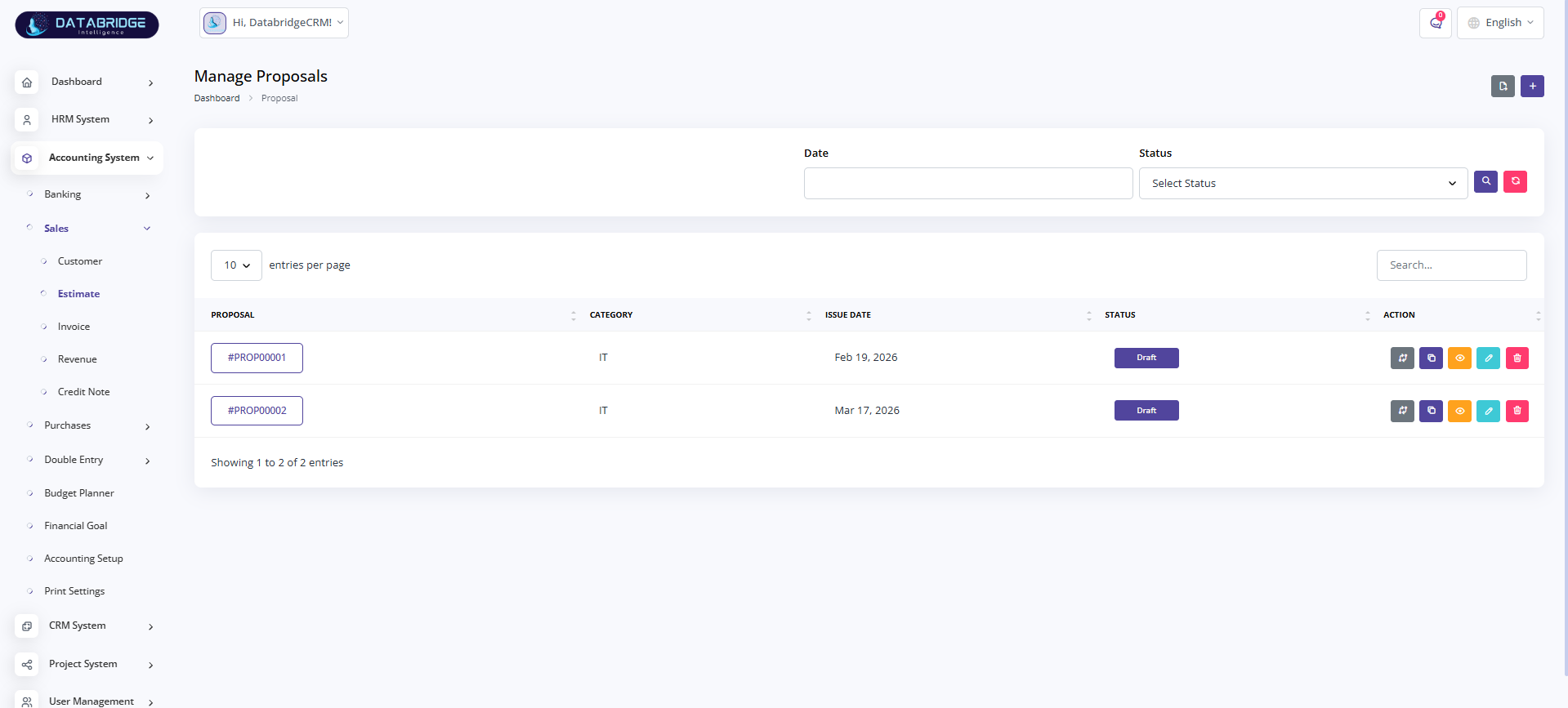Click the Draft status badge for #PROP00002
This screenshot has width=1568, height=708.
[1146, 411]
